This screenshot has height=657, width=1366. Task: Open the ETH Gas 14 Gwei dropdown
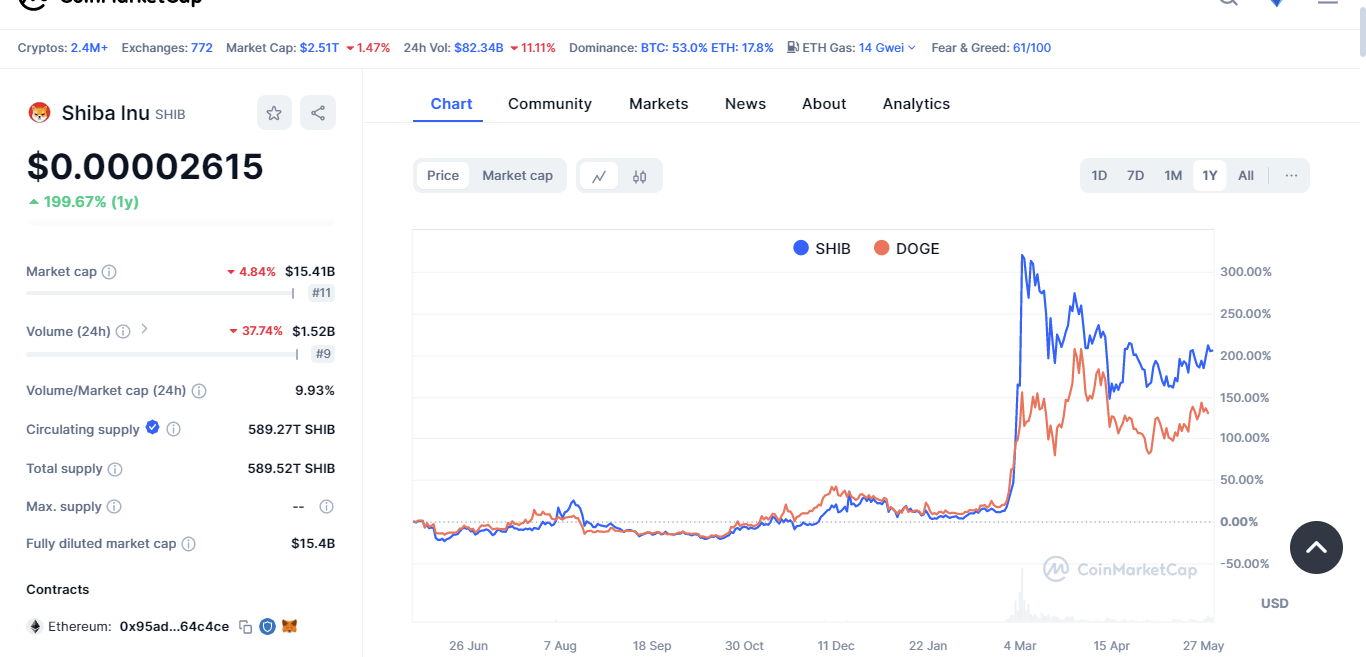pos(887,48)
